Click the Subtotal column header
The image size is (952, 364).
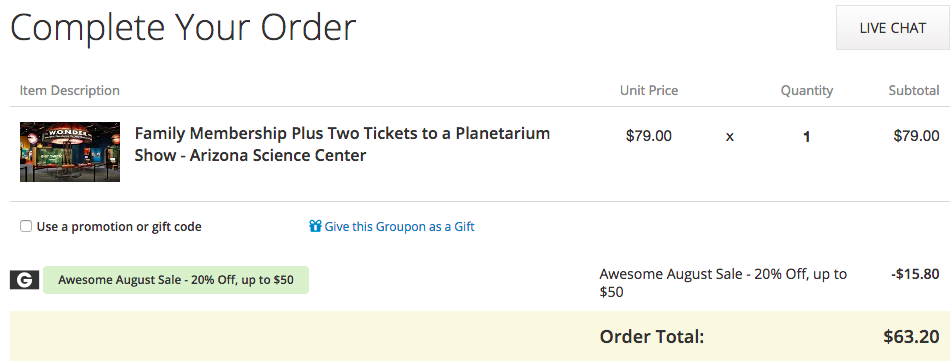914,91
